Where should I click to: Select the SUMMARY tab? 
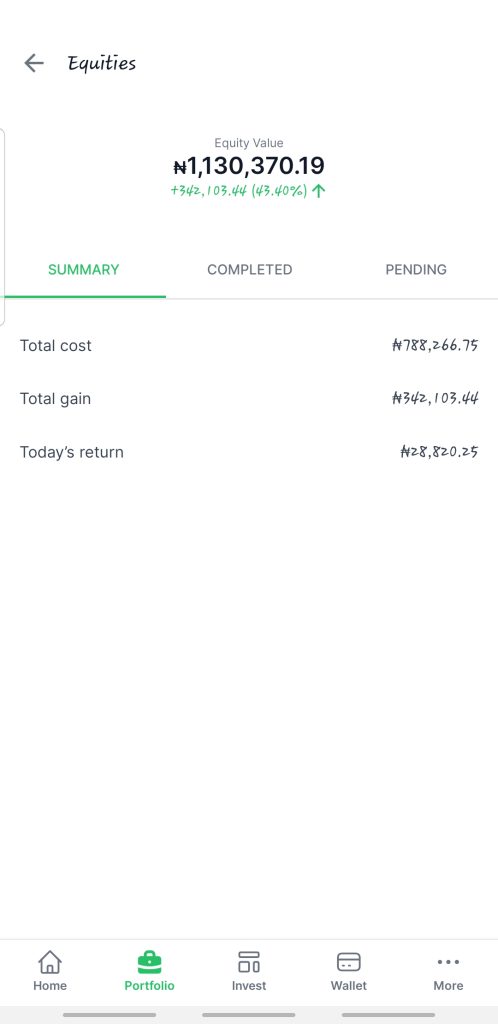click(x=84, y=270)
